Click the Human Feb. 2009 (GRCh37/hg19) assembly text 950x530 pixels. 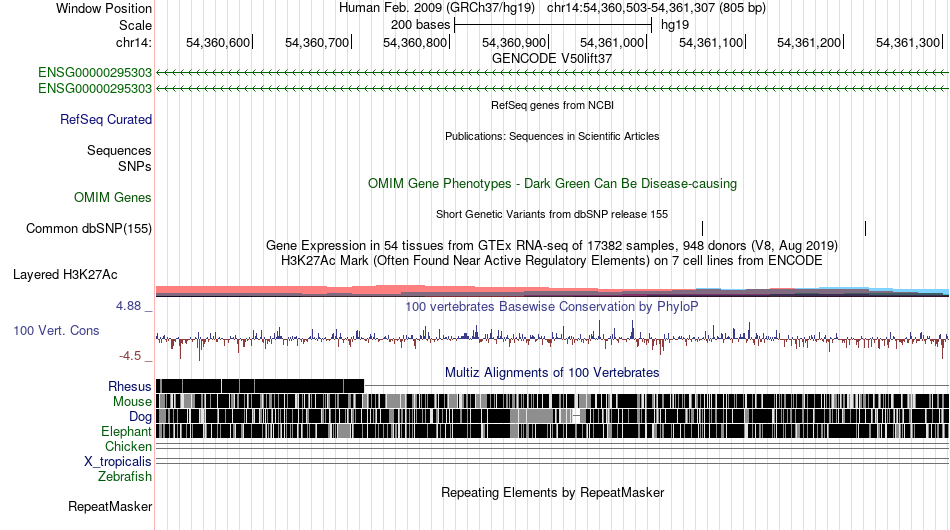click(437, 8)
